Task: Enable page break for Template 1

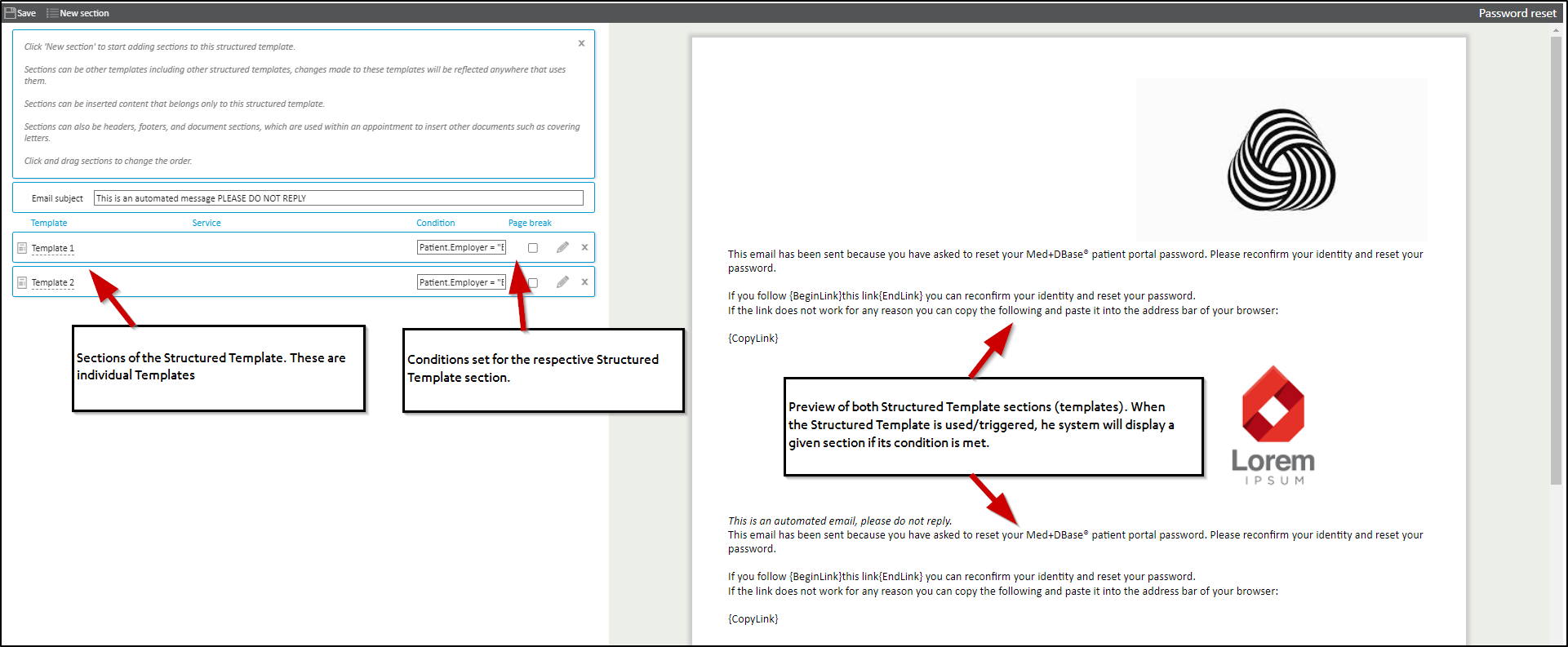Action: (x=533, y=248)
